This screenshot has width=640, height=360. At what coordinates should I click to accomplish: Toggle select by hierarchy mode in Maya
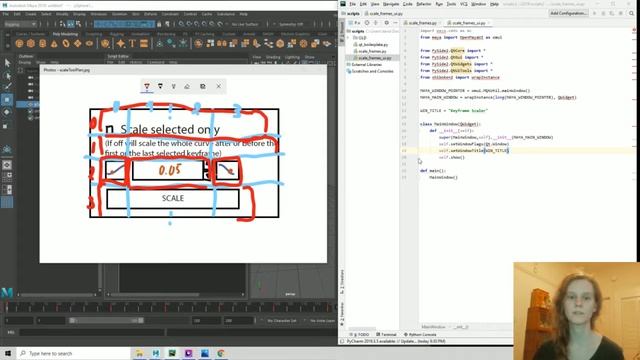[x=63, y=24]
